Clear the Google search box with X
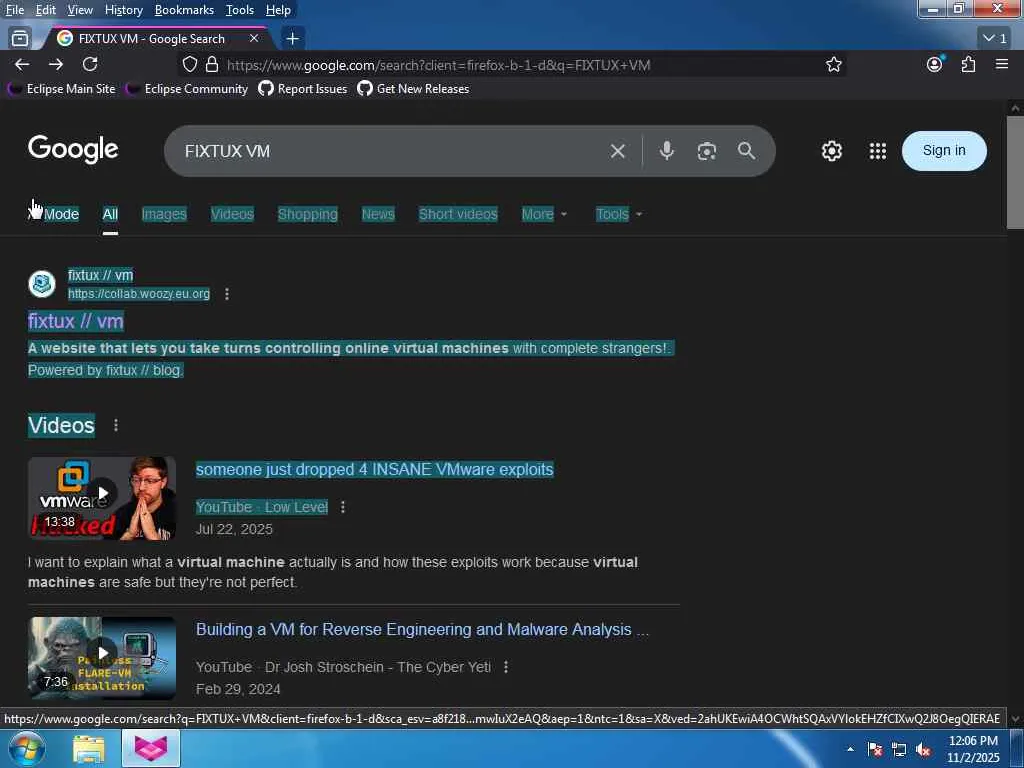The height and width of the screenshot is (768, 1024). tap(617, 151)
